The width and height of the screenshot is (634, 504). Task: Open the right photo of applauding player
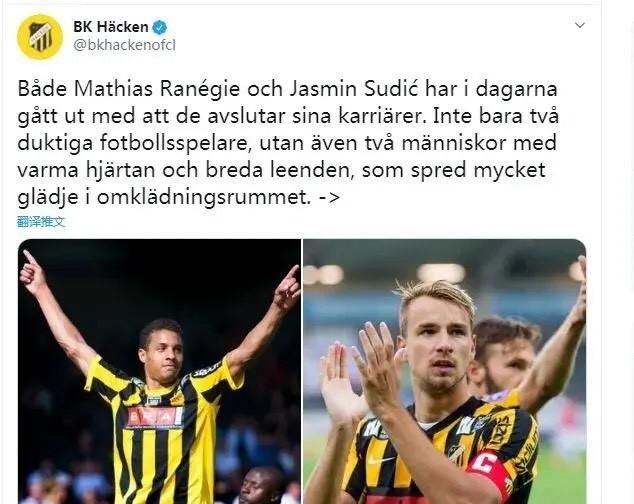pos(444,371)
